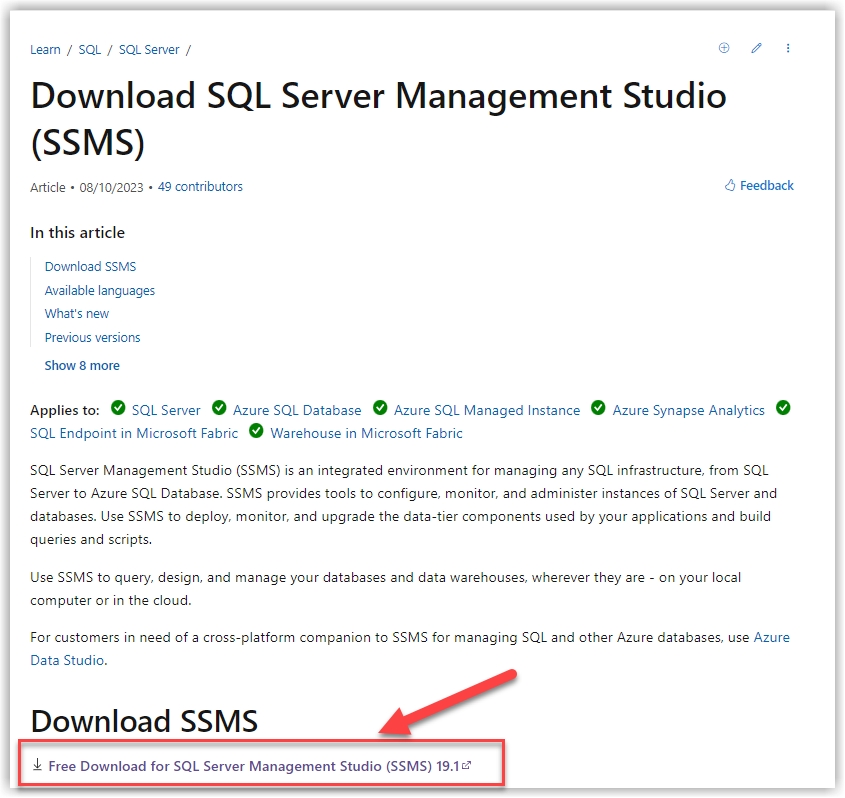The height and width of the screenshot is (798, 845).
Task: Click the green checkmark beside SQL Server
Action: coord(118,408)
